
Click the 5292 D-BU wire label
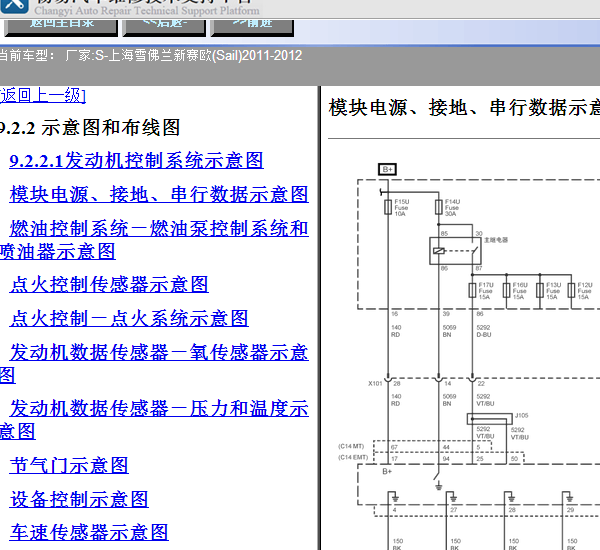click(x=484, y=331)
